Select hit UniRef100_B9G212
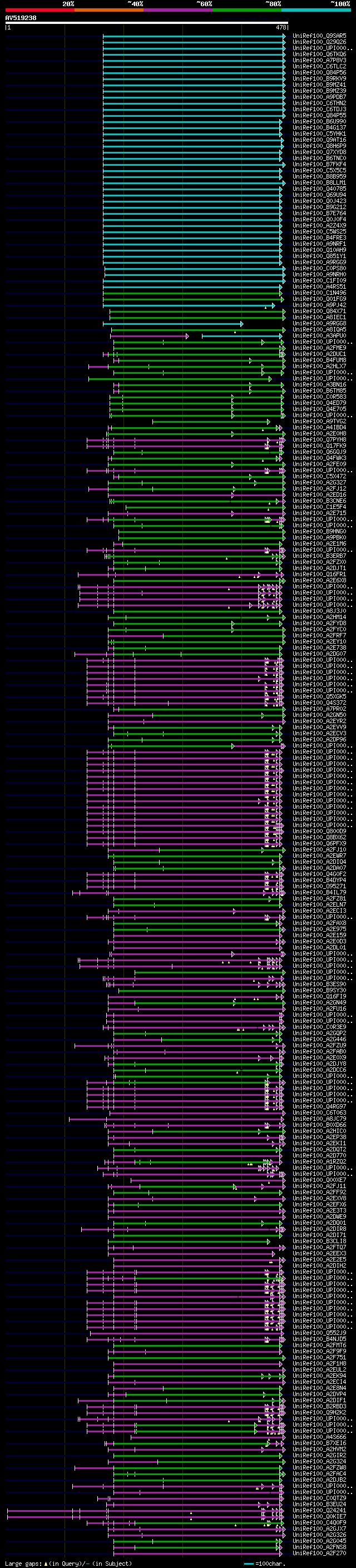The image size is (356, 1568). pos(319,207)
